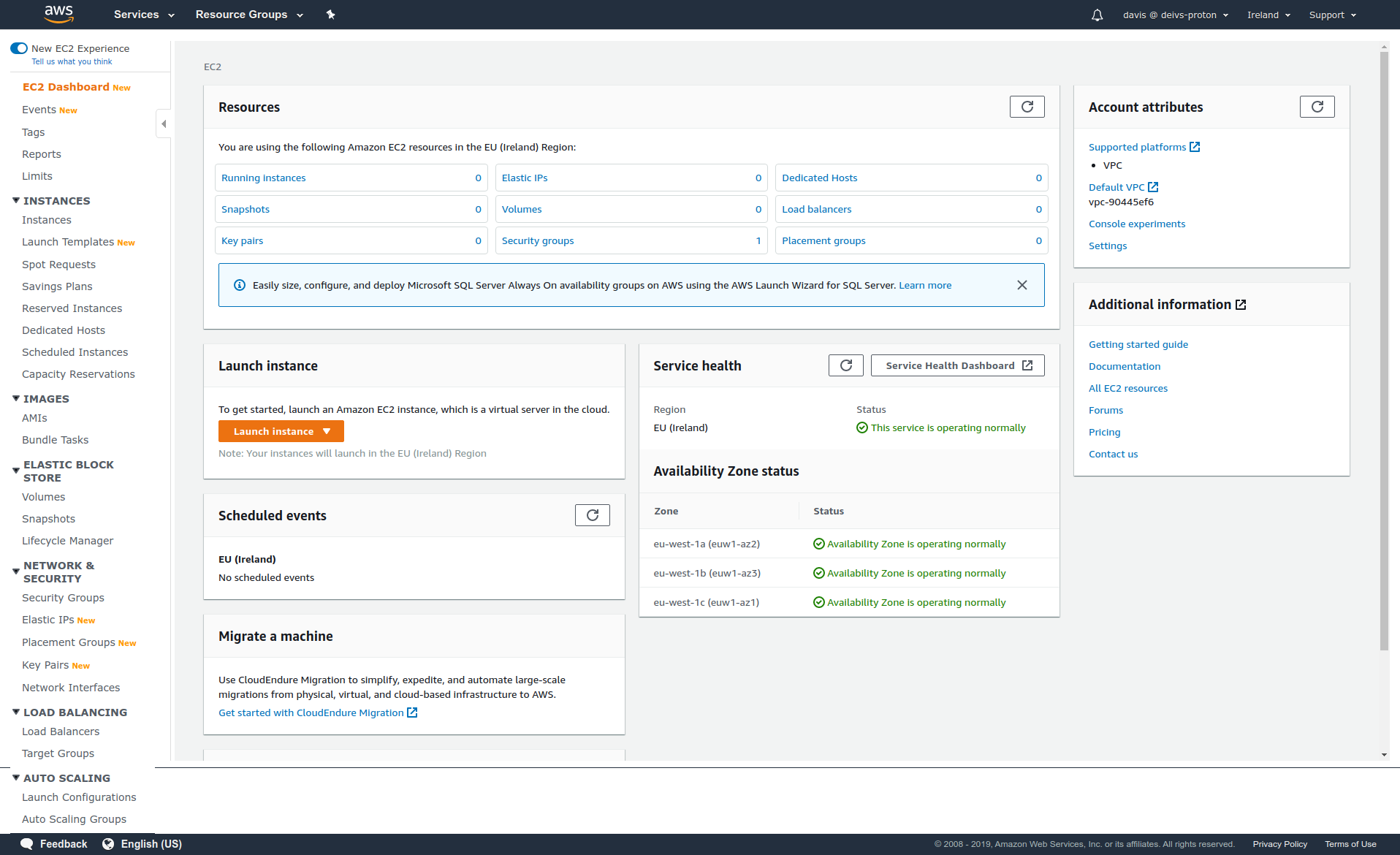Collapse the sidebar with the arrow handle

click(164, 123)
